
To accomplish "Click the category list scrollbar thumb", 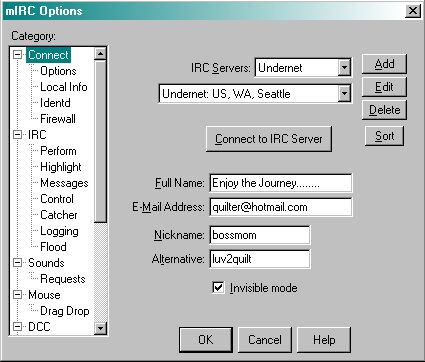I will [x=100, y=141].
